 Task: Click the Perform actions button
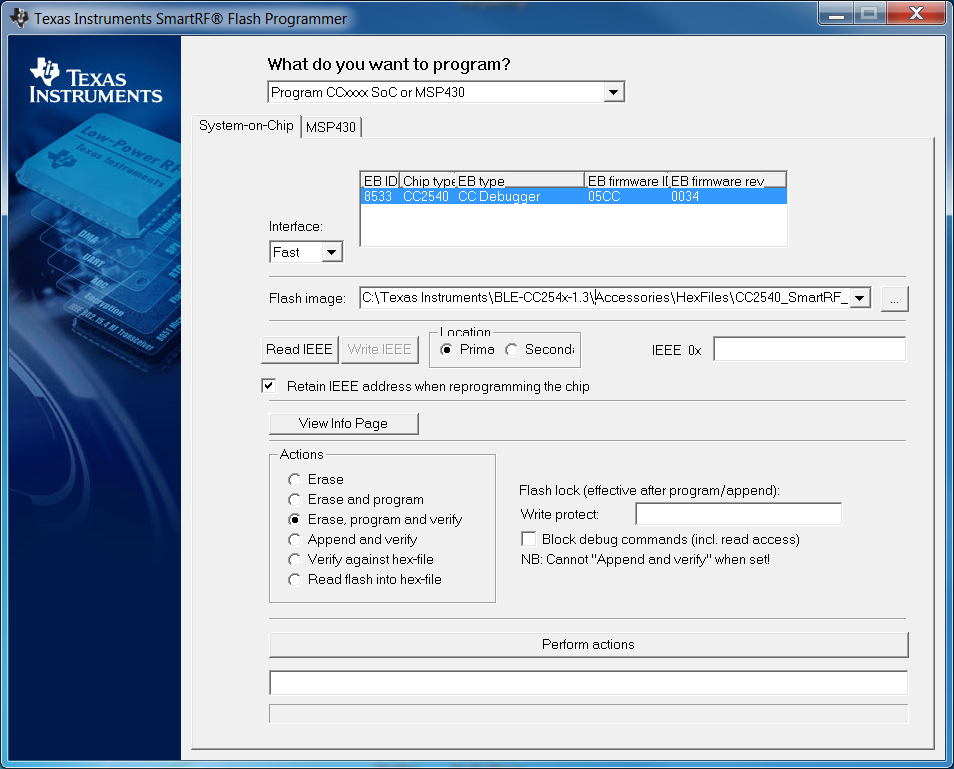pos(588,644)
